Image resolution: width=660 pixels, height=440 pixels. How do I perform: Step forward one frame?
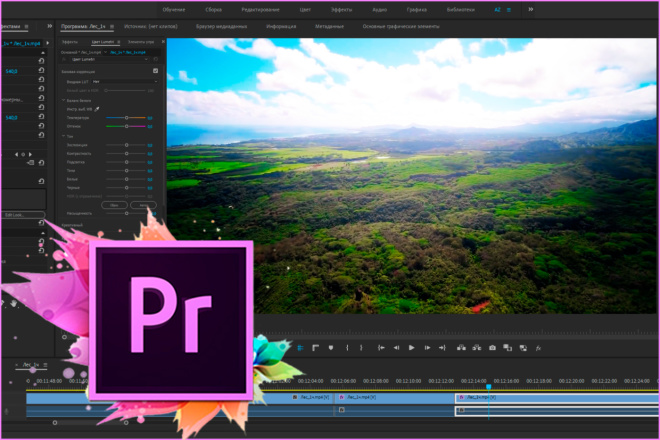[x=427, y=348]
